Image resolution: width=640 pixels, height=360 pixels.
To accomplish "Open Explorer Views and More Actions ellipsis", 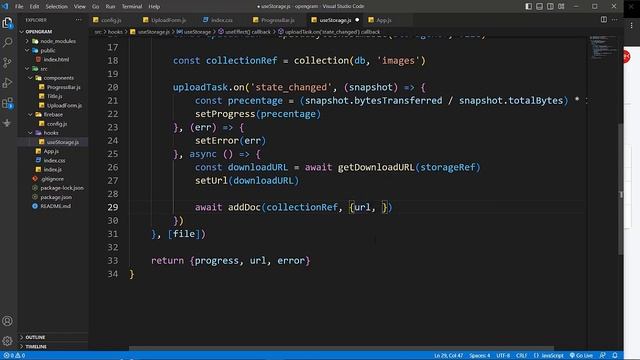I will [x=78, y=20].
